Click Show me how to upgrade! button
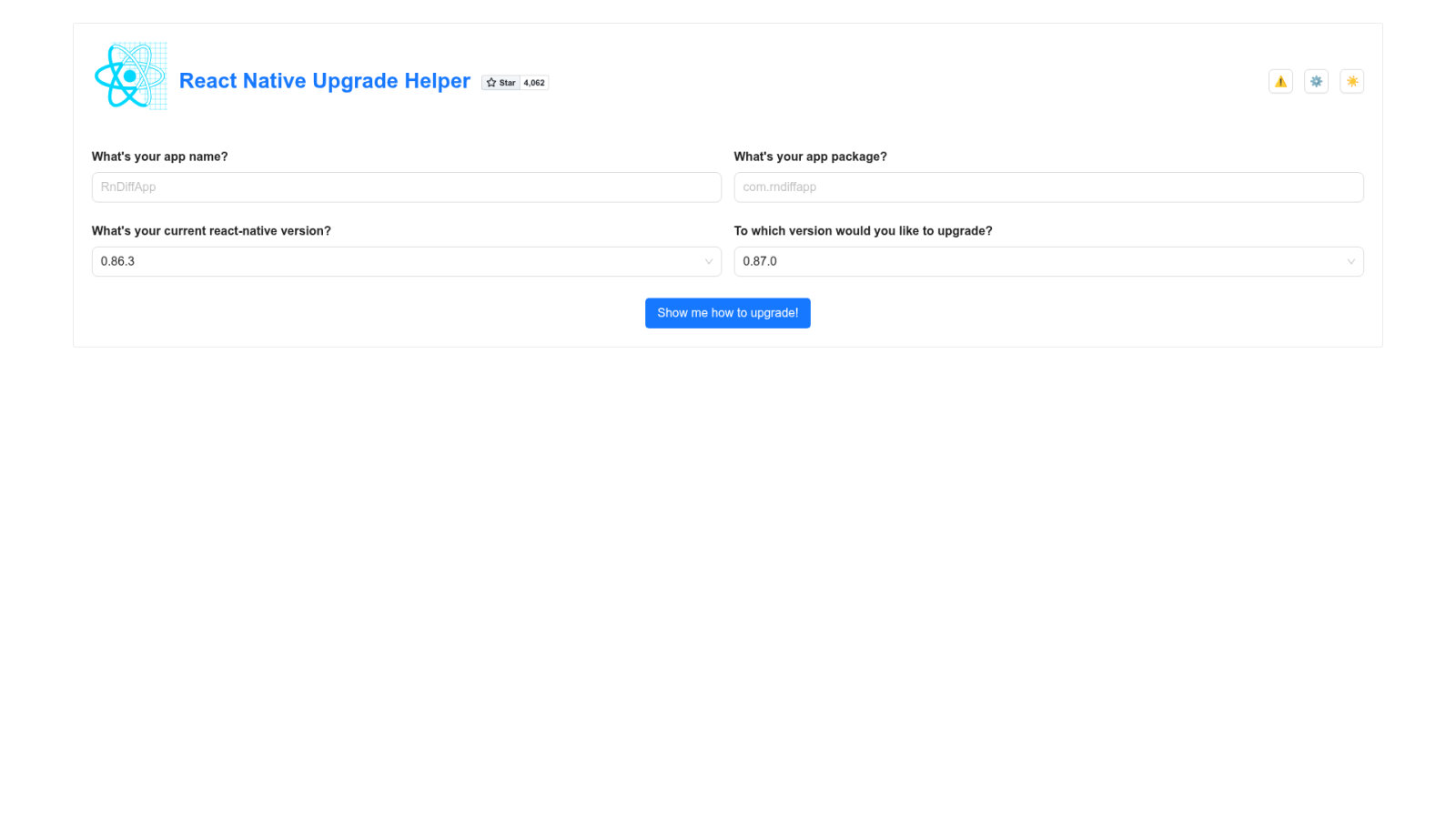Viewport: 1456px width, 819px height. tap(728, 313)
